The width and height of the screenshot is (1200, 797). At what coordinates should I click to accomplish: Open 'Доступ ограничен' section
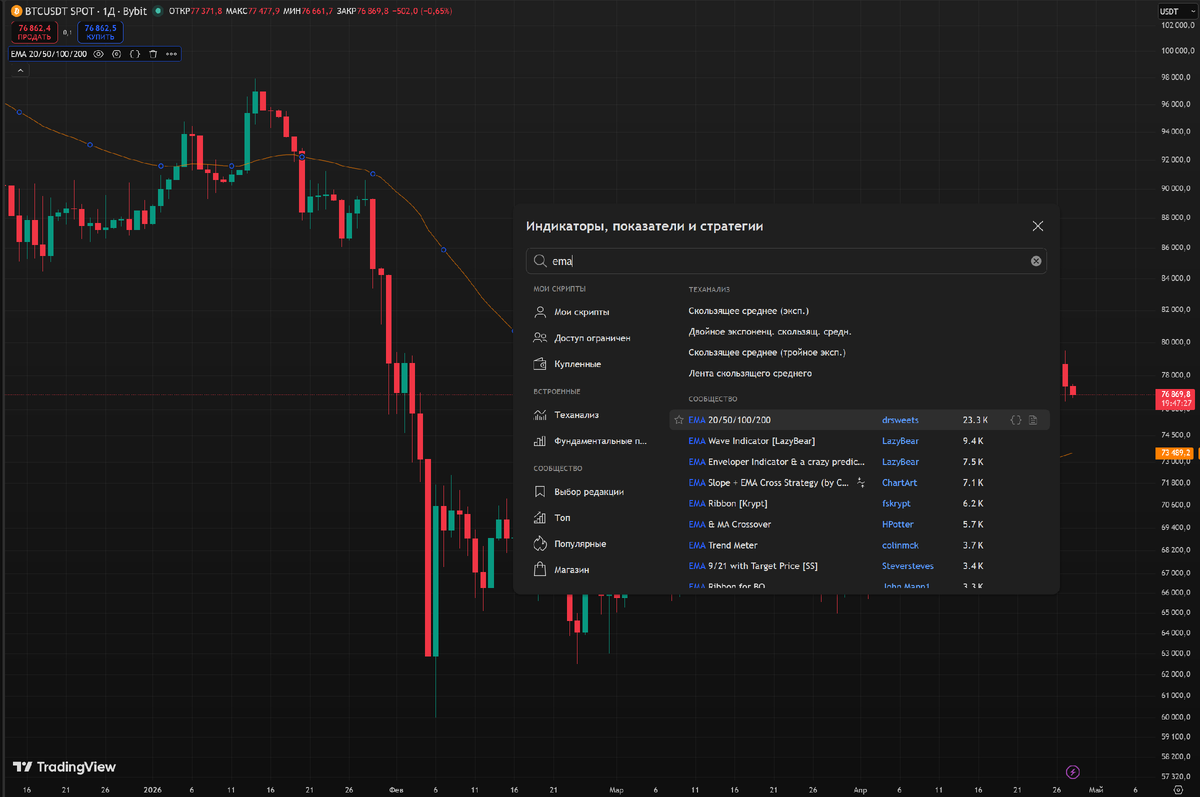590,338
